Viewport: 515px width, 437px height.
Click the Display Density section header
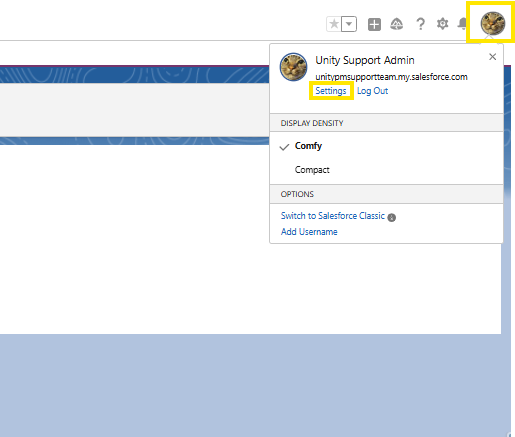tap(386, 123)
